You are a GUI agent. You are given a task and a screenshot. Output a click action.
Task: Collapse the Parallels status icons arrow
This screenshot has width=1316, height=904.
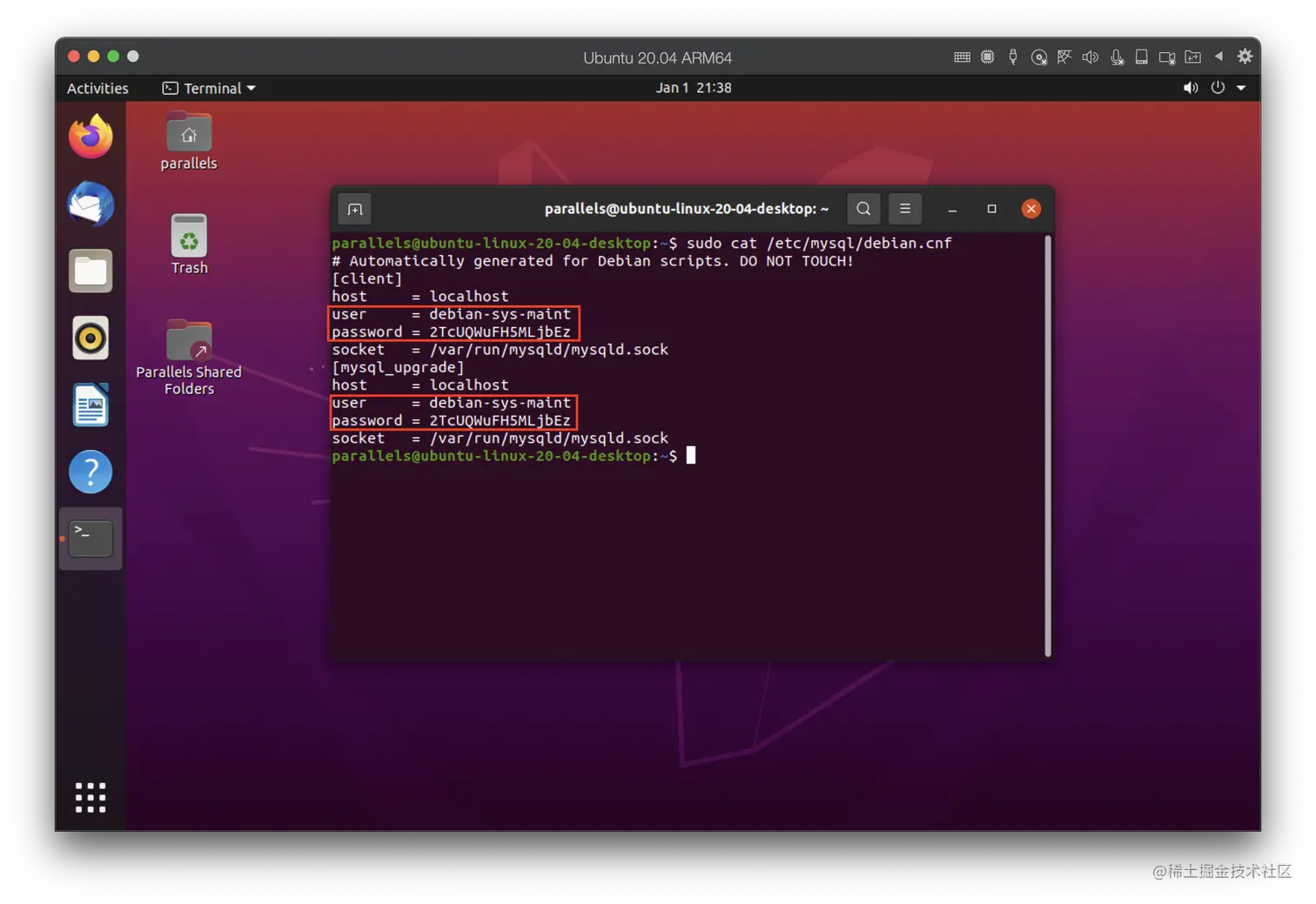pos(1219,57)
